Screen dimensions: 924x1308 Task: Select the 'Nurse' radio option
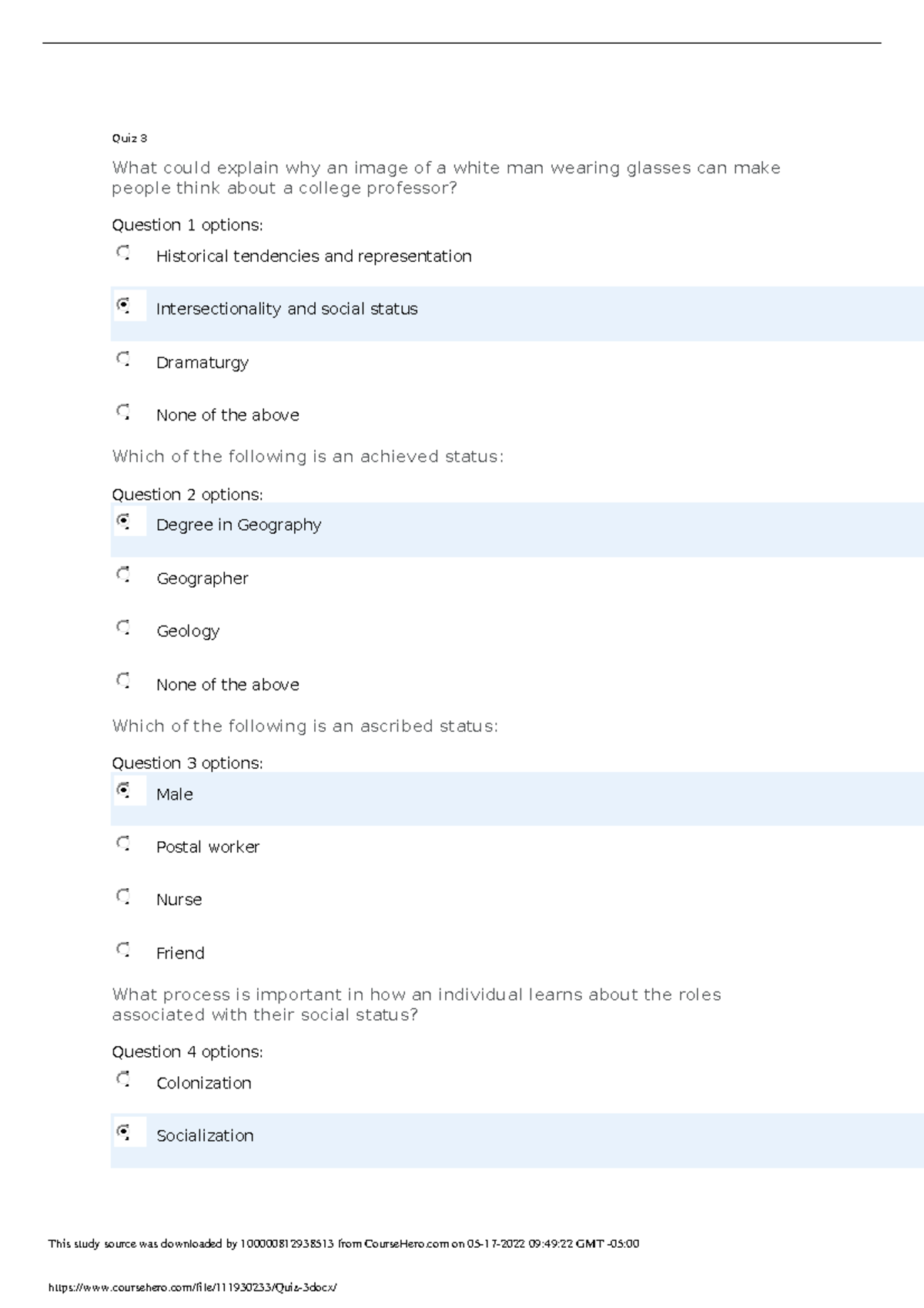(x=123, y=897)
